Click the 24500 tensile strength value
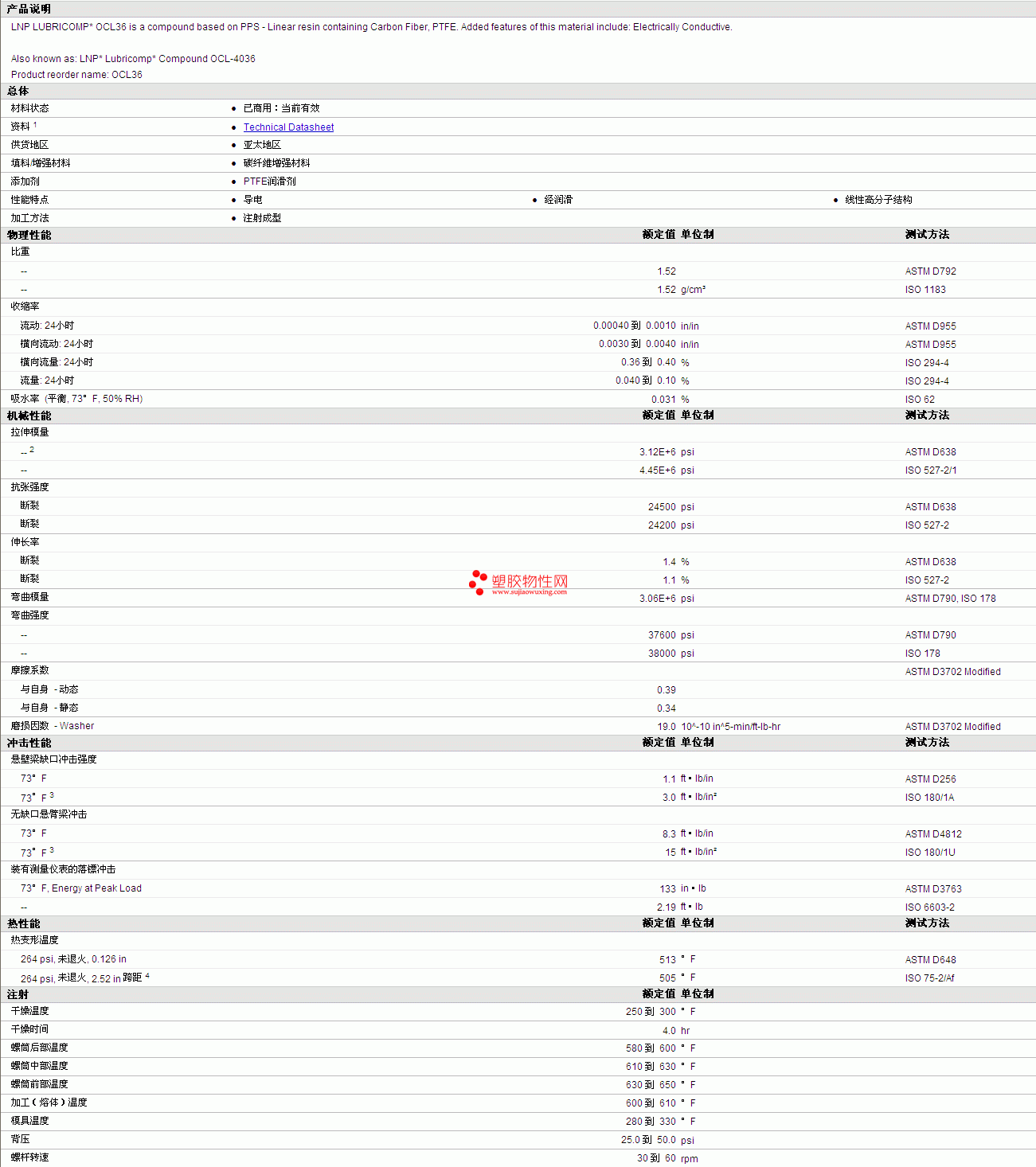 click(662, 507)
